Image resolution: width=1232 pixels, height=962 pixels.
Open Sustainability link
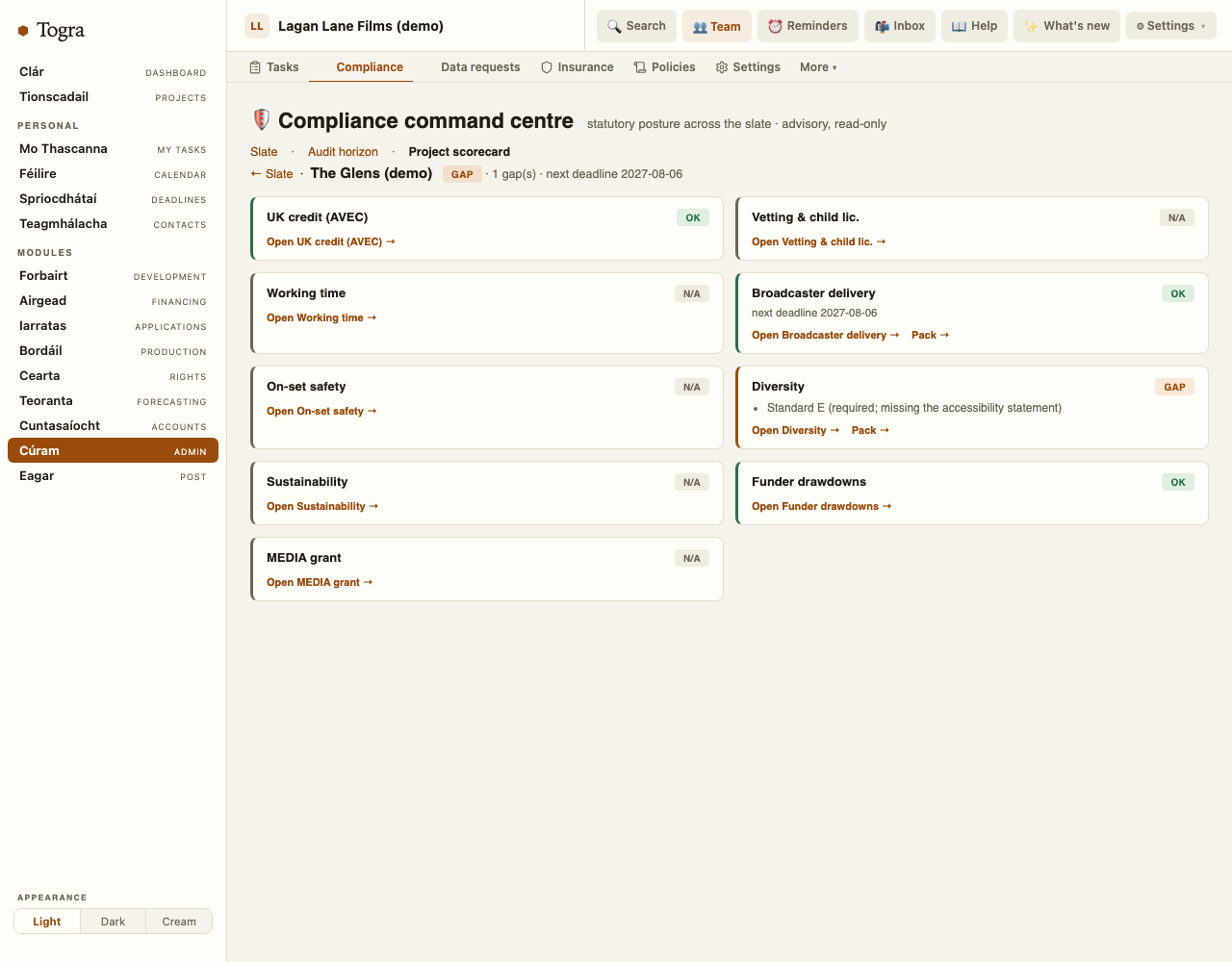point(322,506)
